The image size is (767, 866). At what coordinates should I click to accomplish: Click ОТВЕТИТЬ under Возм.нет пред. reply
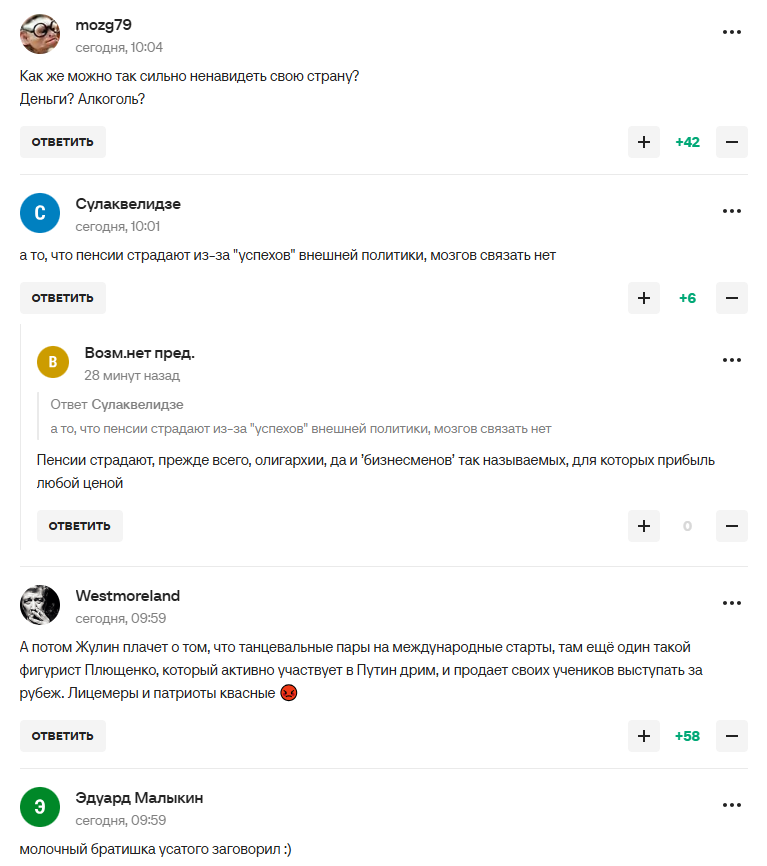[x=80, y=526]
